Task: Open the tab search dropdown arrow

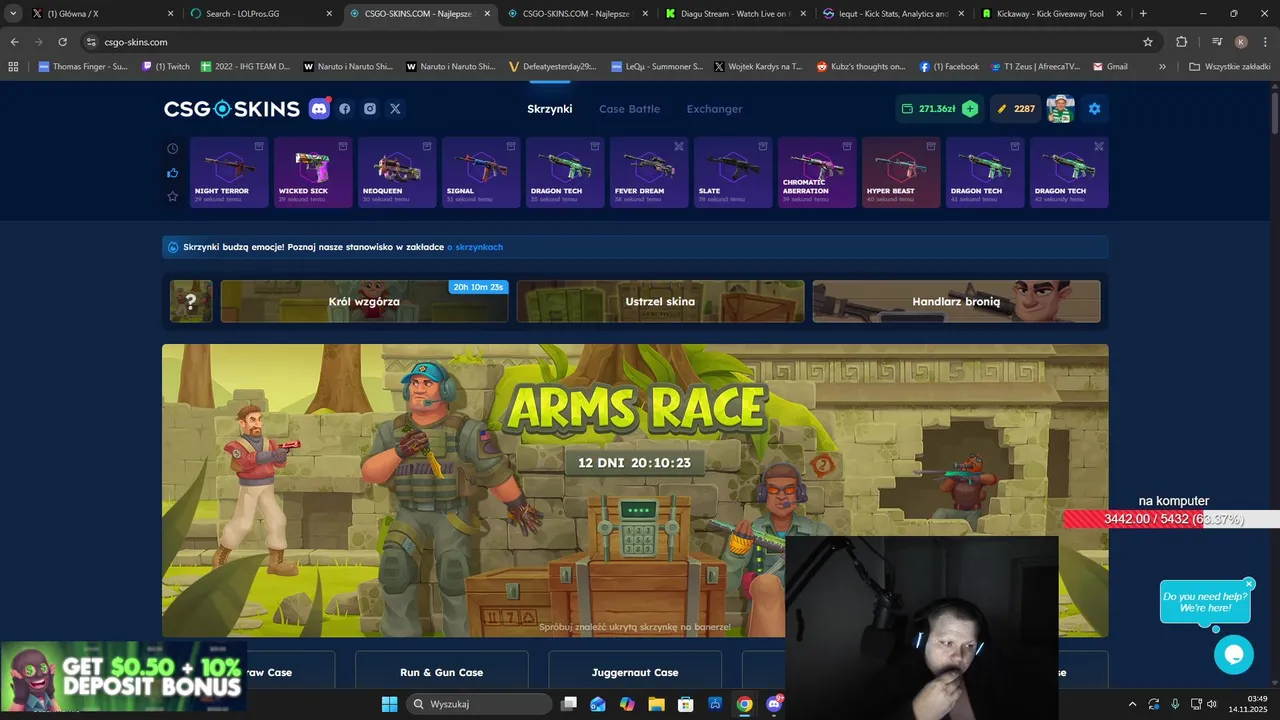Action: click(x=13, y=14)
